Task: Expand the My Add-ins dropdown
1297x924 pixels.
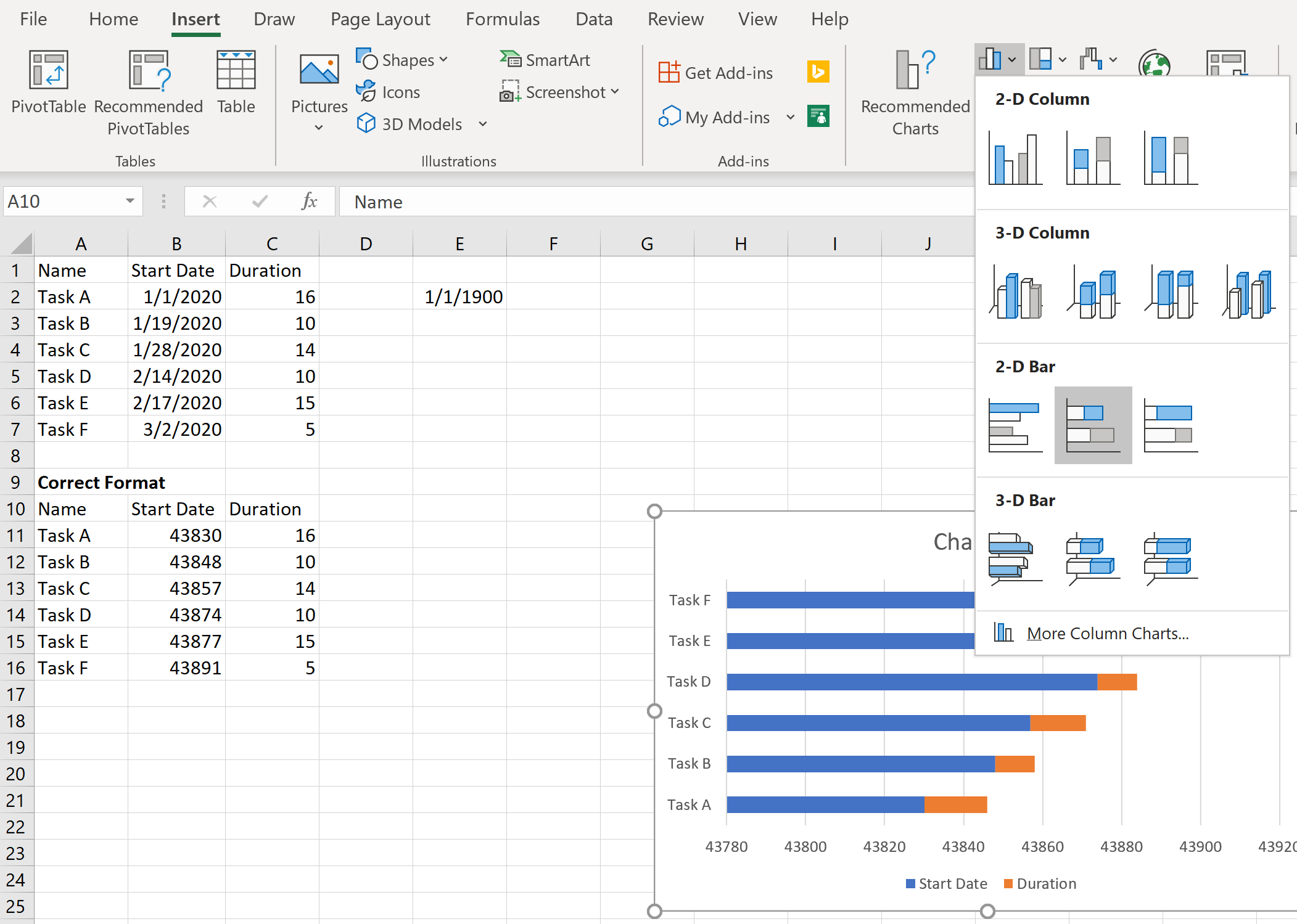Action: tap(791, 117)
